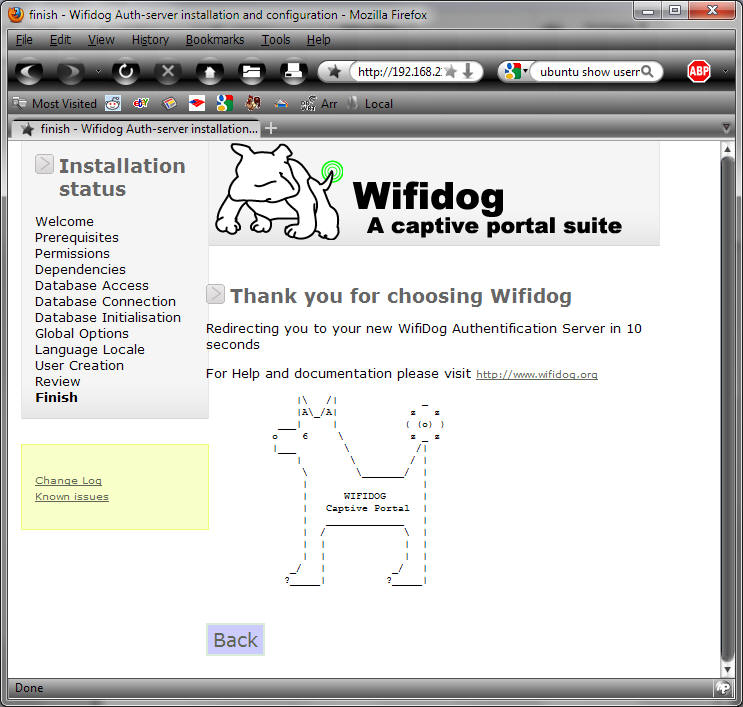Open the Arr bookmark
743x707 pixels.
pos(319,103)
